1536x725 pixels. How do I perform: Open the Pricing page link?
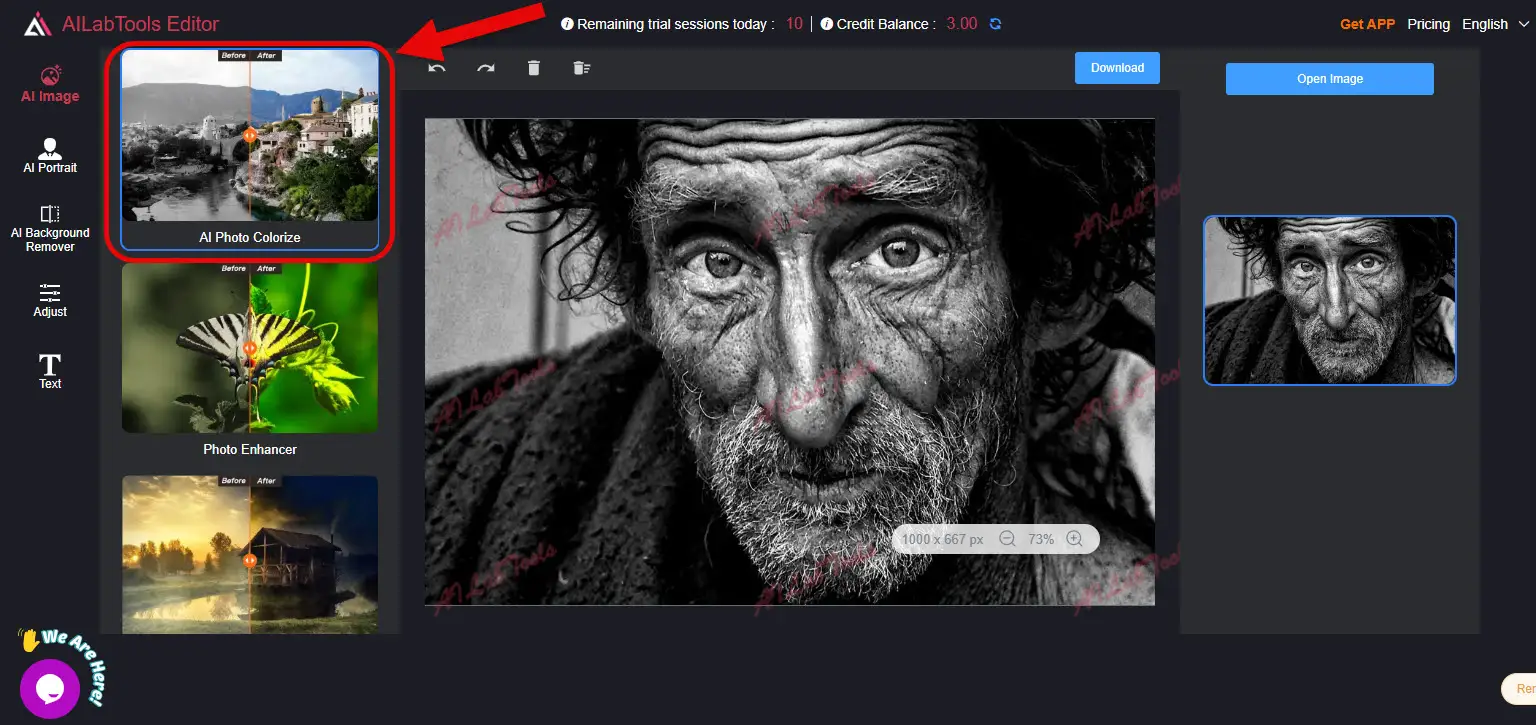tap(1428, 24)
